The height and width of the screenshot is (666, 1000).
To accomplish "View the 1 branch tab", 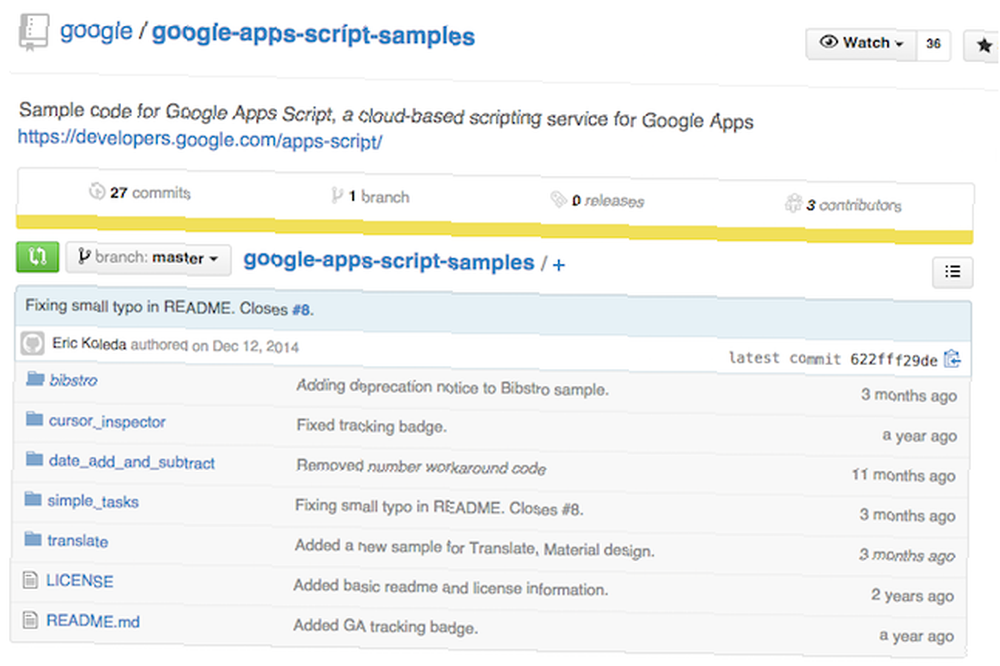I will click(371, 196).
